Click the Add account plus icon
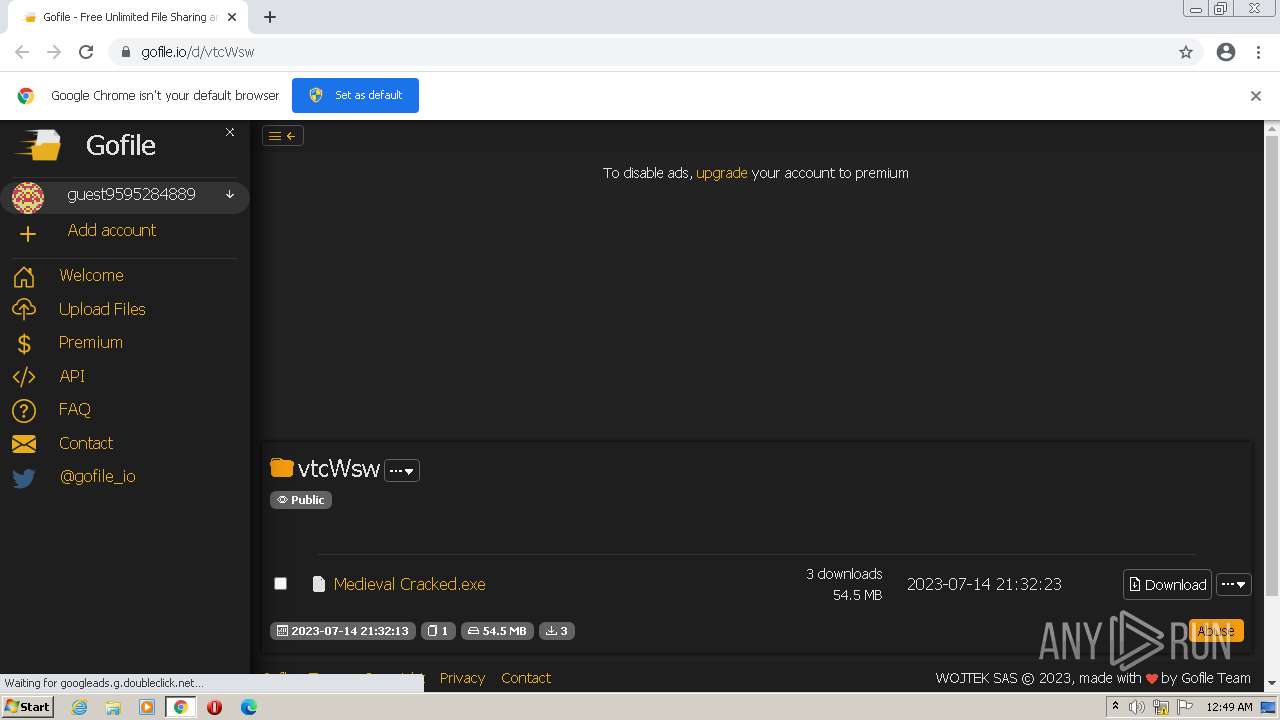 (x=27, y=233)
